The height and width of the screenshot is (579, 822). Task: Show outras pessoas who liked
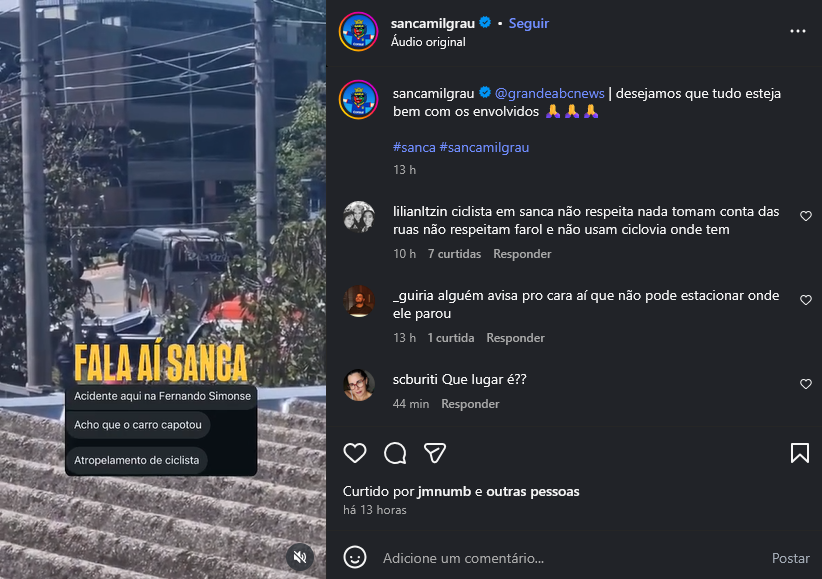point(533,491)
